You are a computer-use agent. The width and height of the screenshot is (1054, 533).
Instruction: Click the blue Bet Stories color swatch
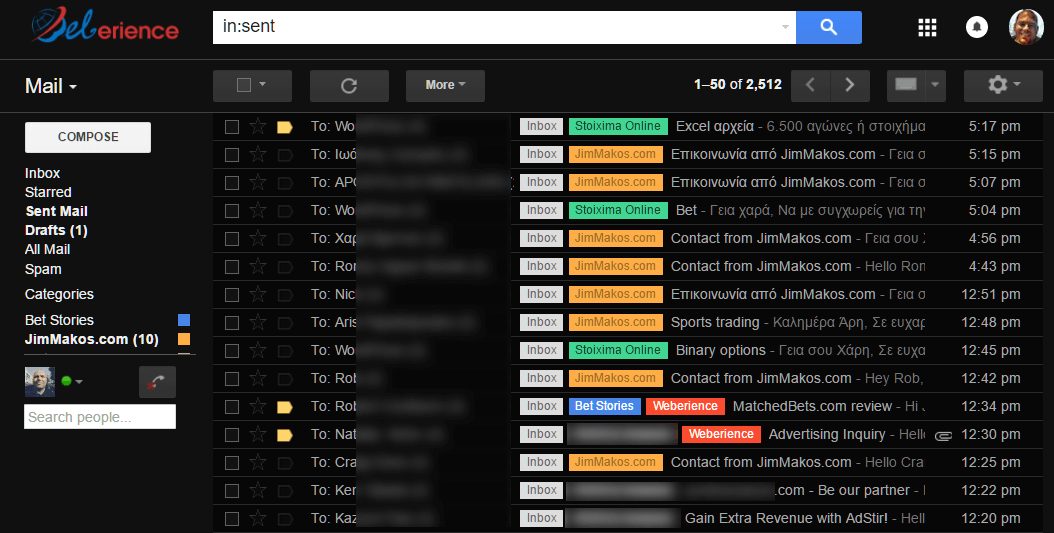184,320
